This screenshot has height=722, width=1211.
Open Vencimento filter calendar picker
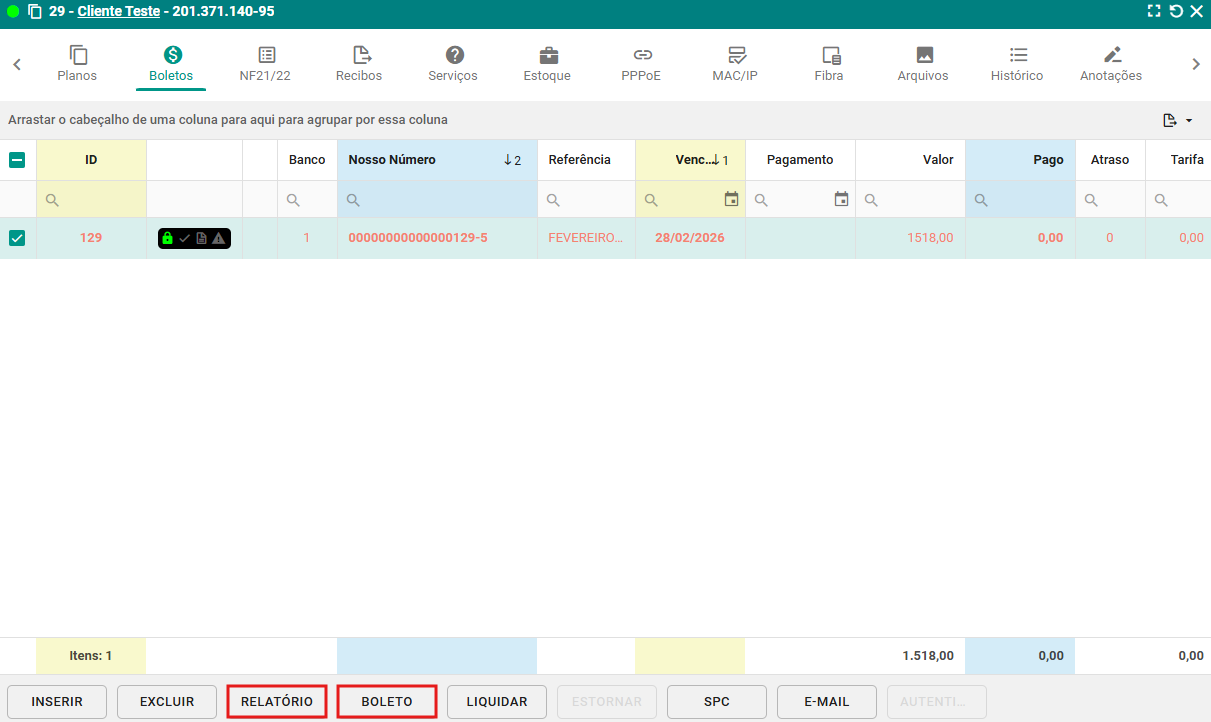pyautogui.click(x=731, y=200)
